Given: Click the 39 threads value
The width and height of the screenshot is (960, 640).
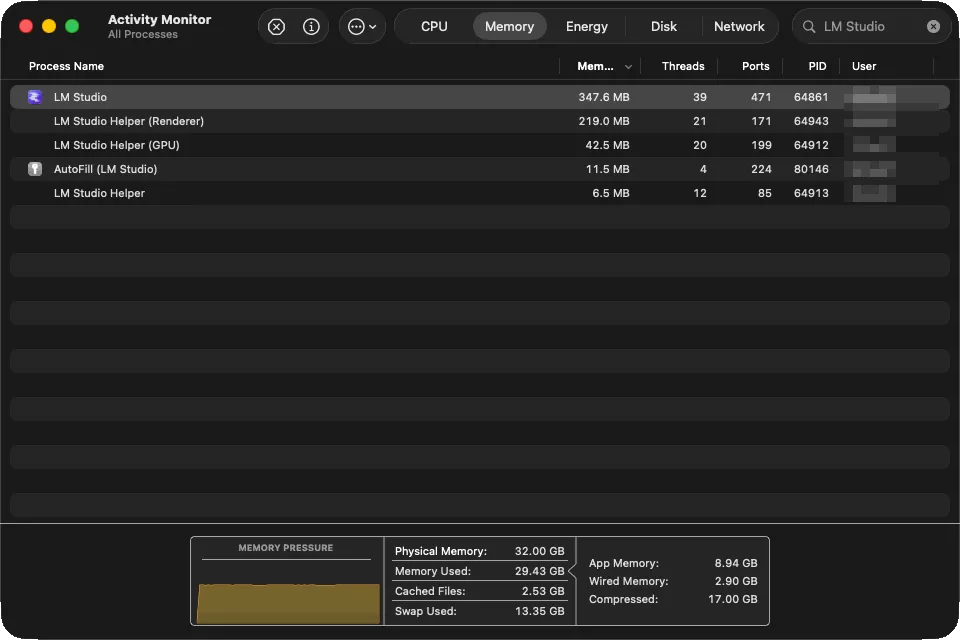Looking at the screenshot, I should [700, 97].
